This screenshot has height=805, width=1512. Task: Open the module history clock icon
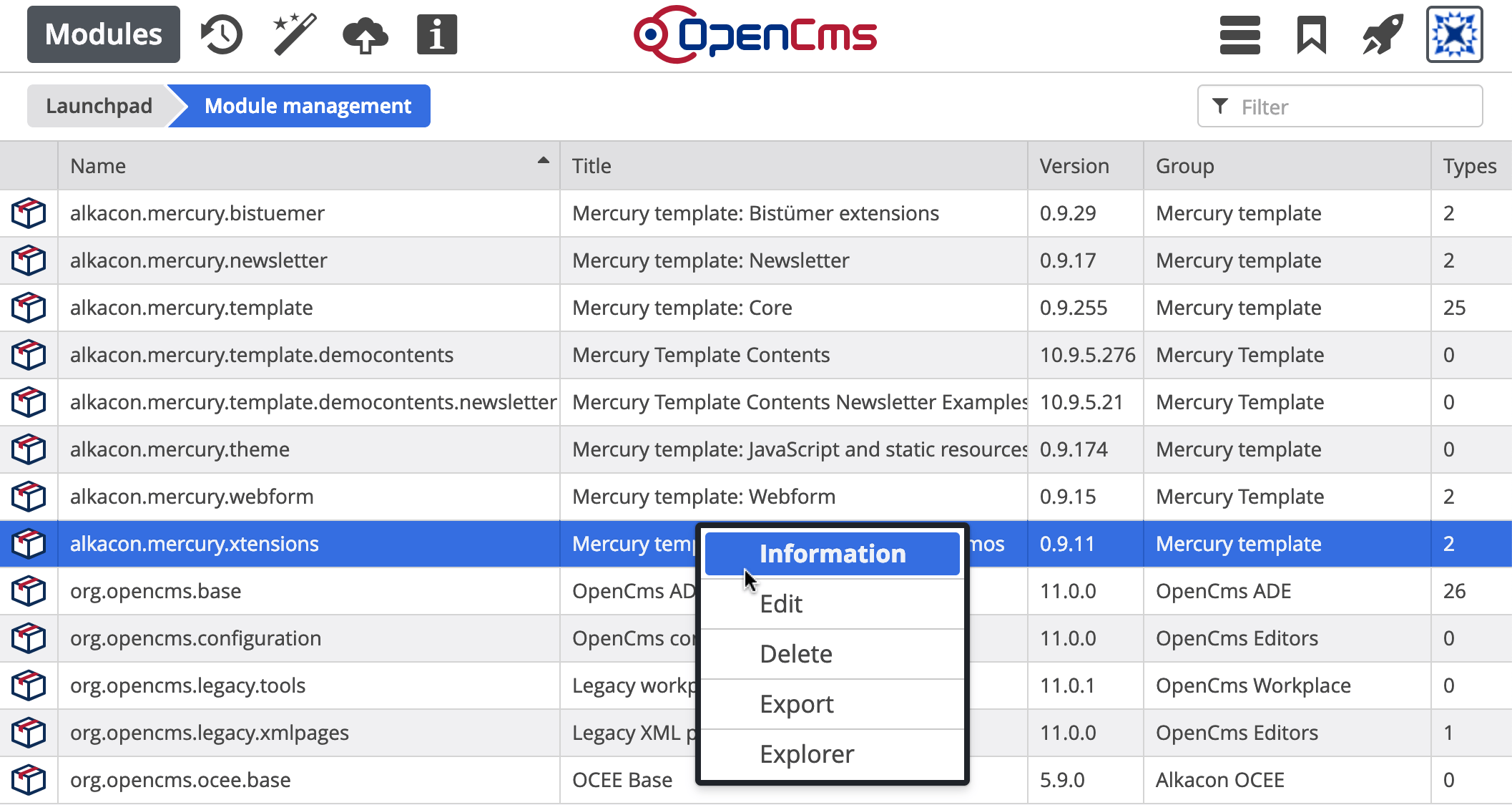pyautogui.click(x=222, y=34)
